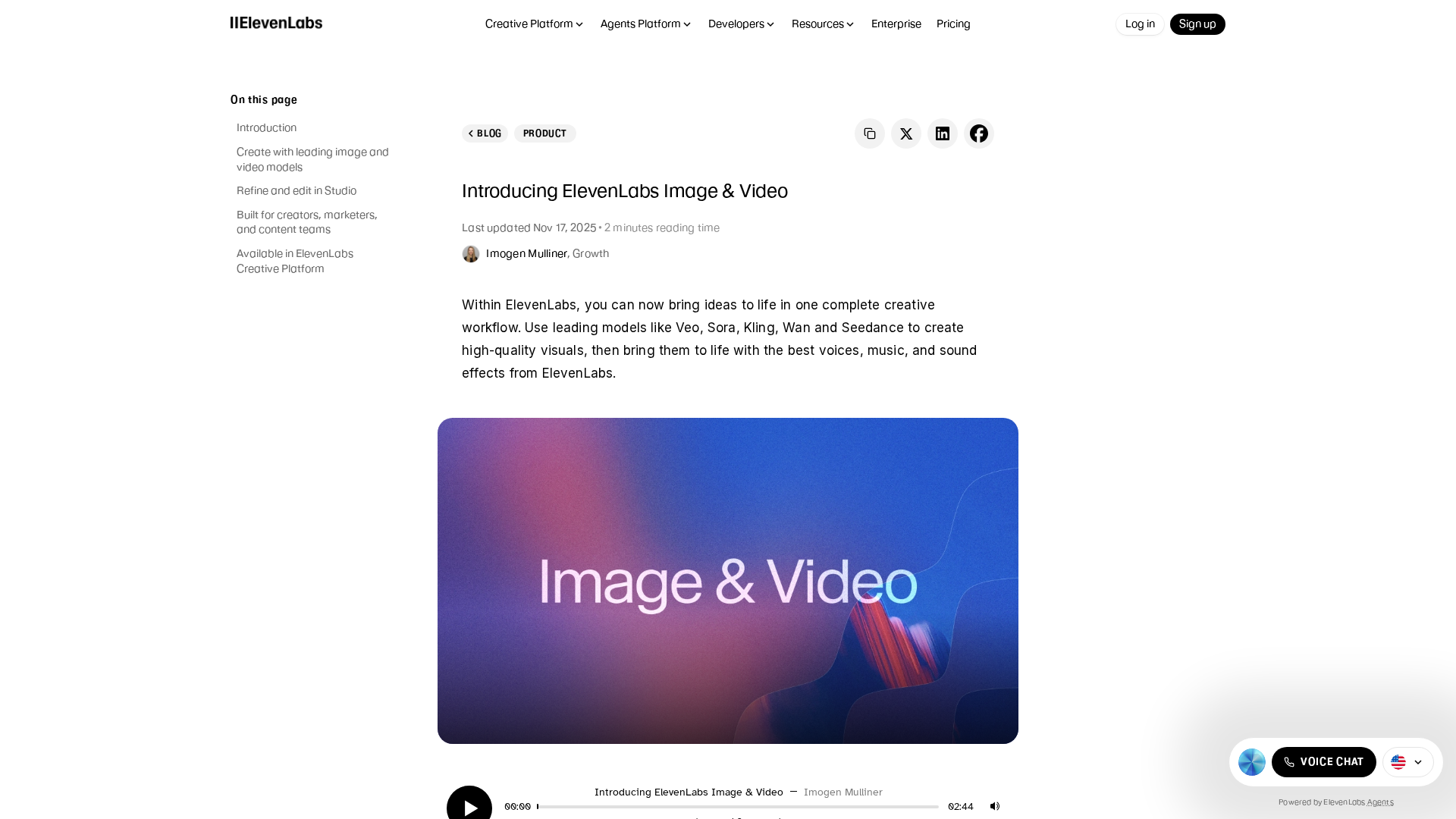The image size is (1456, 819).
Task: Open the Enterprise page
Action: [x=896, y=24]
